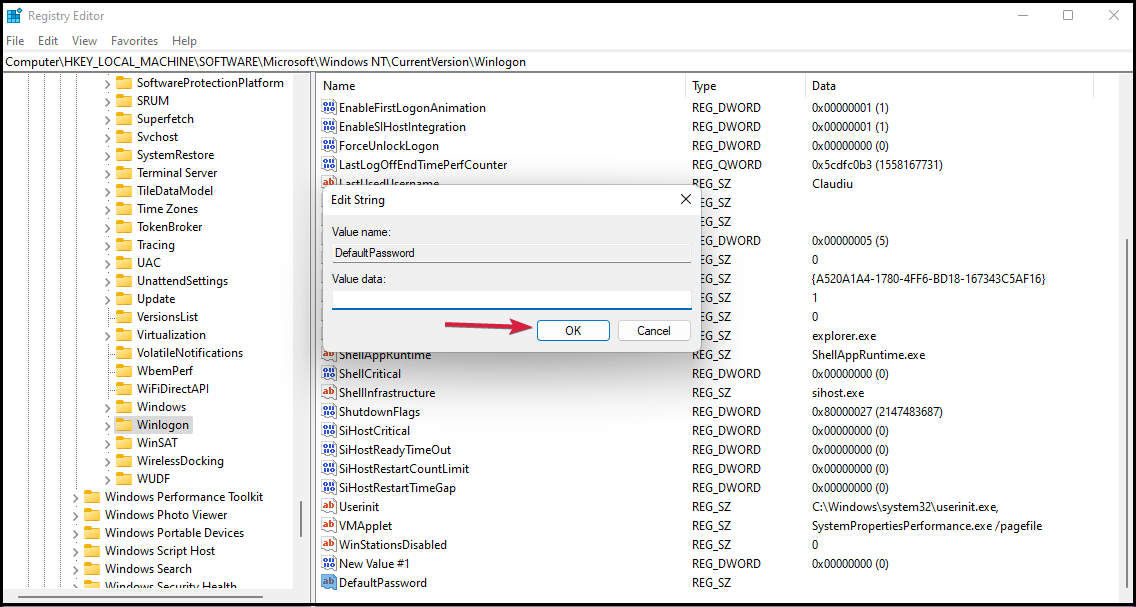Click the SiHostRestartCountLimit DWORD value icon
Screen dimensions: 1136x607
[x=330, y=469]
